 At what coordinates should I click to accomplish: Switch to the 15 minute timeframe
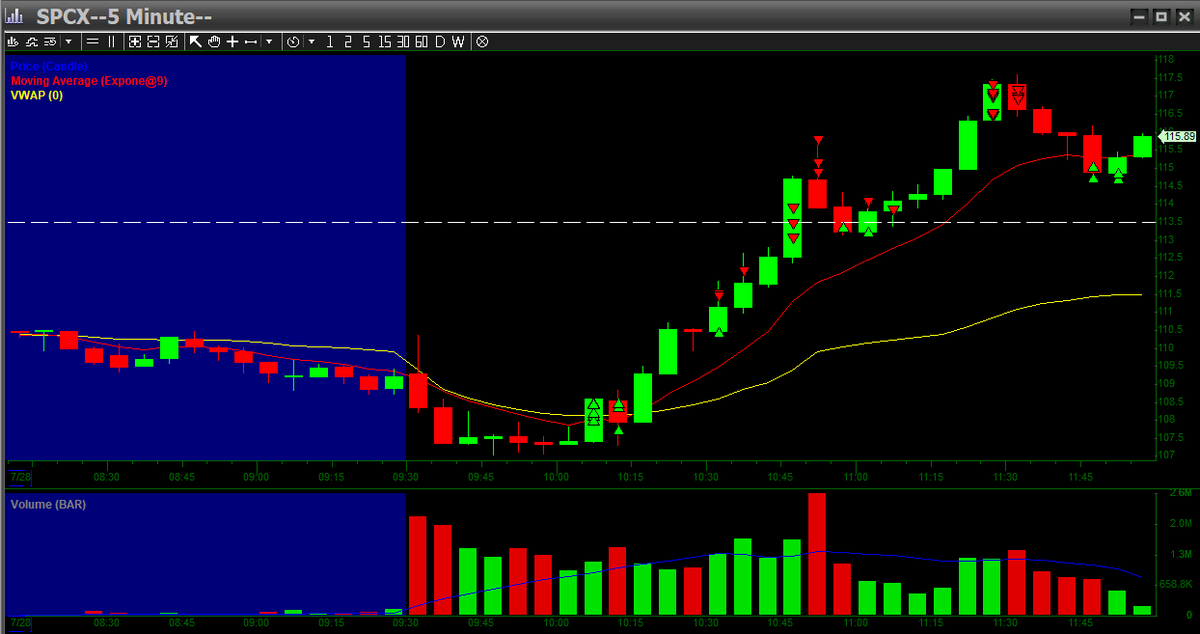pyautogui.click(x=384, y=41)
